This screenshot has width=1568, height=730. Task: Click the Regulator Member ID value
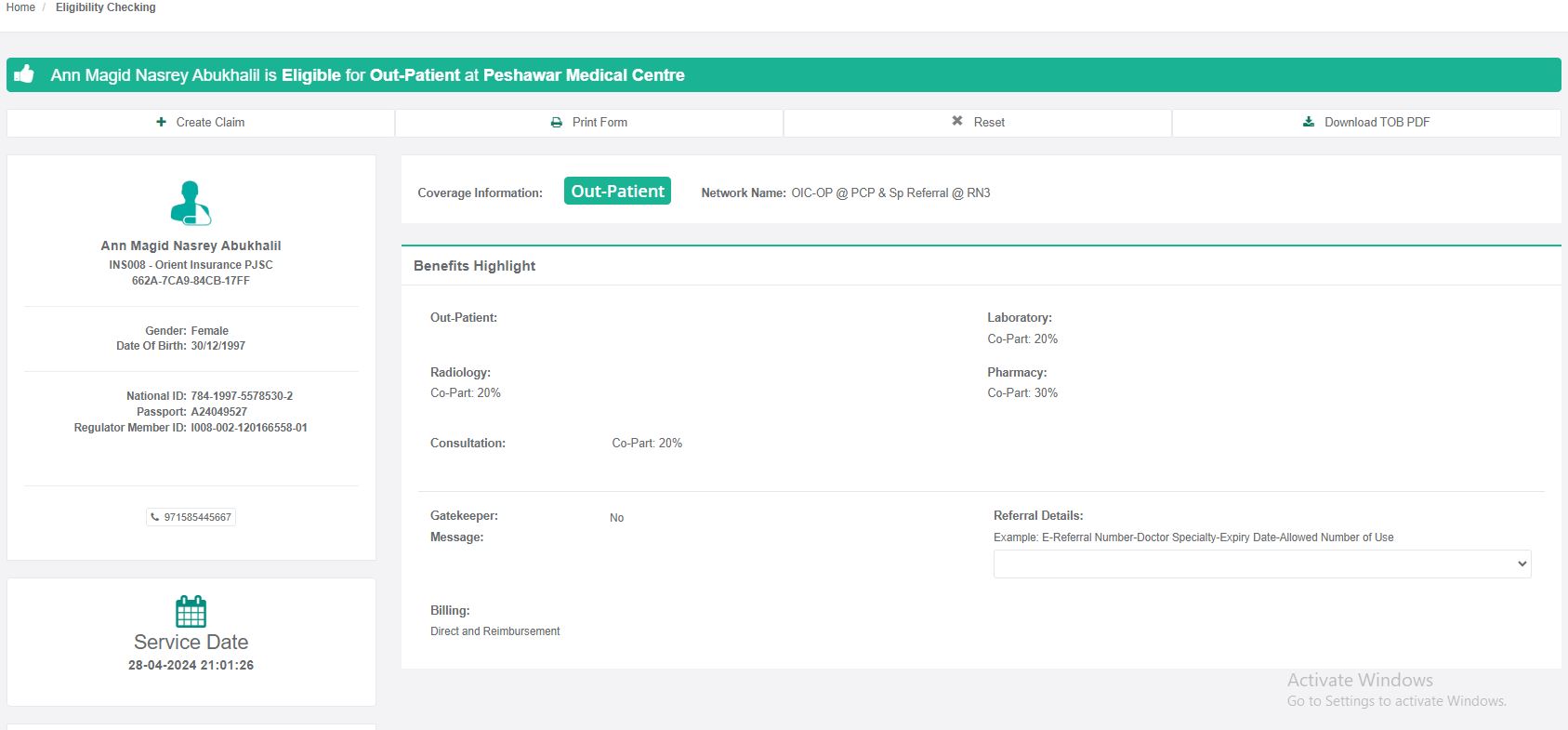[x=248, y=428]
